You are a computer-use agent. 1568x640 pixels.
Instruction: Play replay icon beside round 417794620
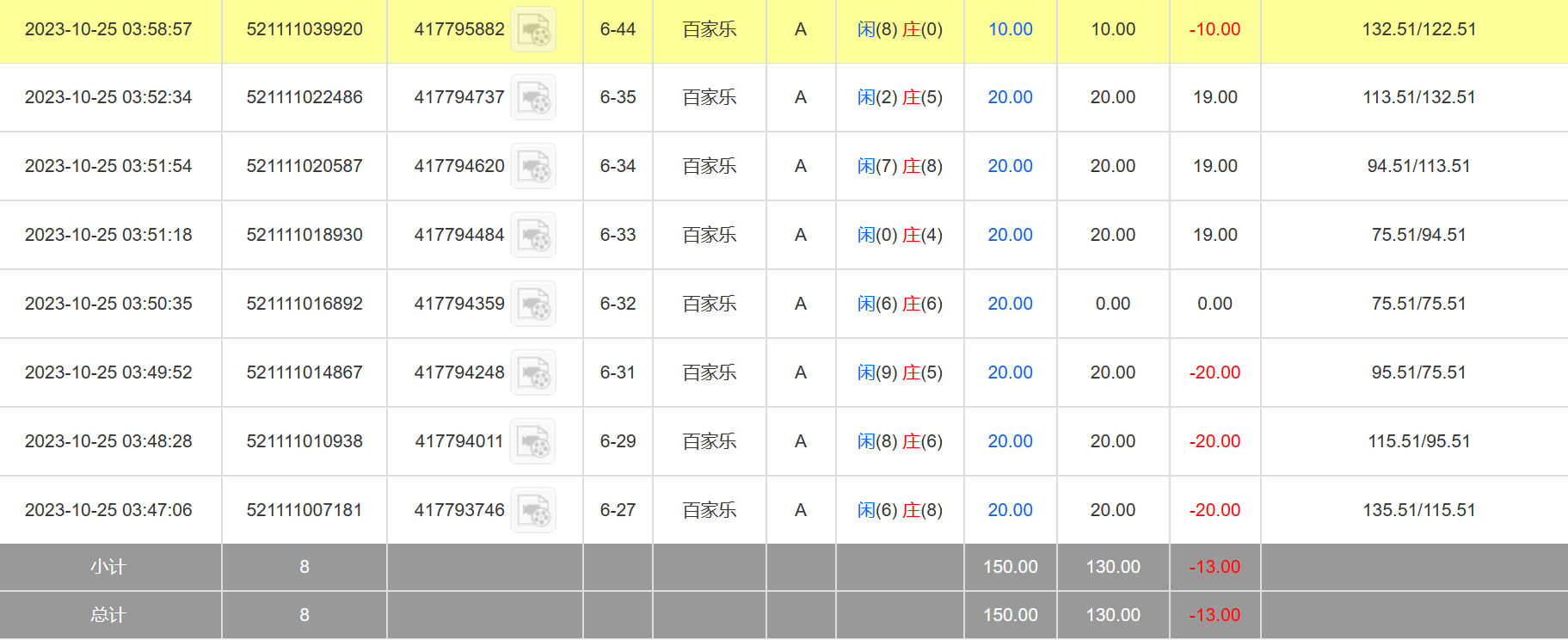[x=533, y=166]
